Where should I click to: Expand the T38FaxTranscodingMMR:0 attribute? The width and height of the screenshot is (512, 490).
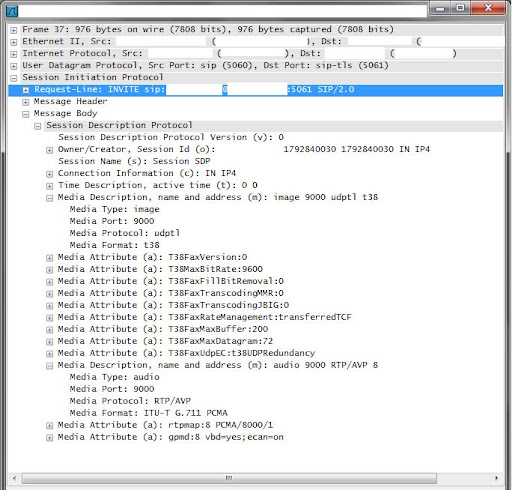(x=49, y=294)
